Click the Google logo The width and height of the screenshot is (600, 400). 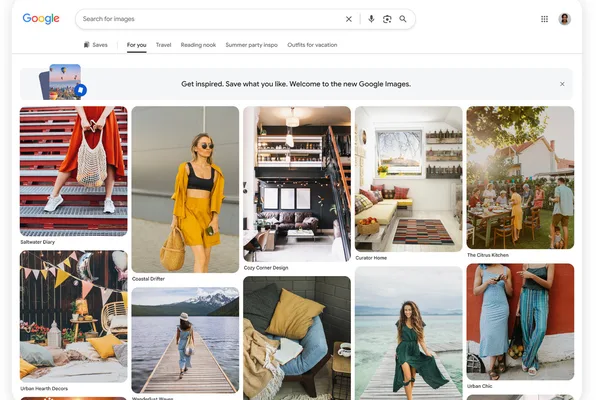(41, 18)
